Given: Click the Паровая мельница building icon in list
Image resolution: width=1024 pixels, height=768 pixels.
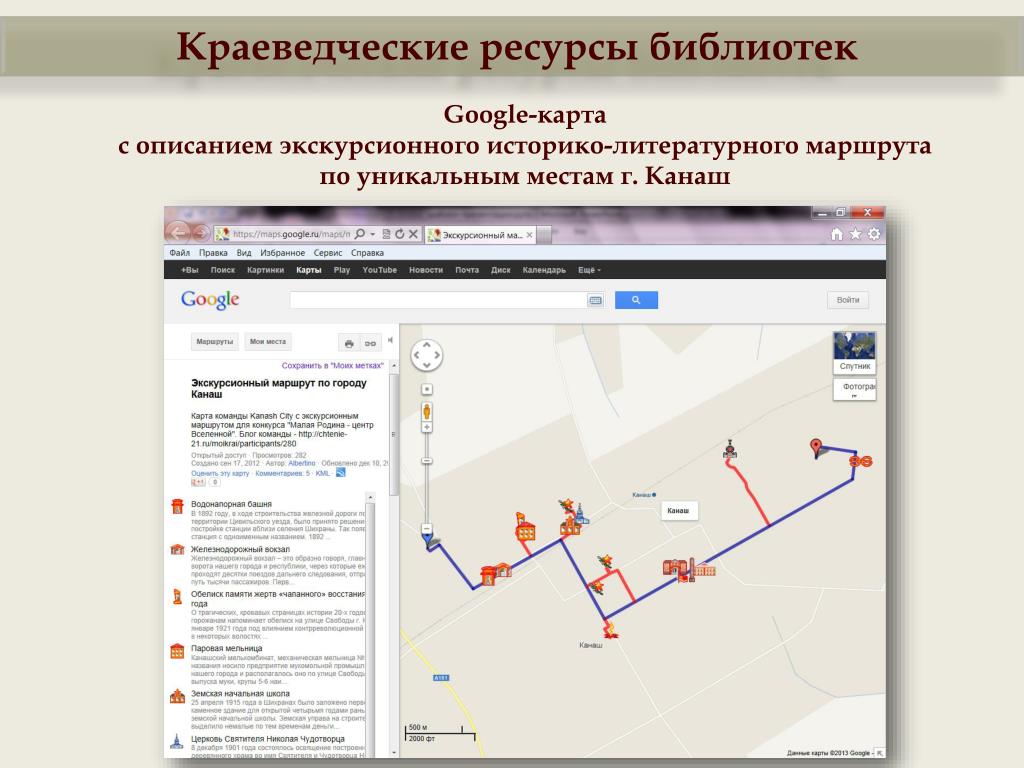Looking at the screenshot, I should pyautogui.click(x=177, y=651).
